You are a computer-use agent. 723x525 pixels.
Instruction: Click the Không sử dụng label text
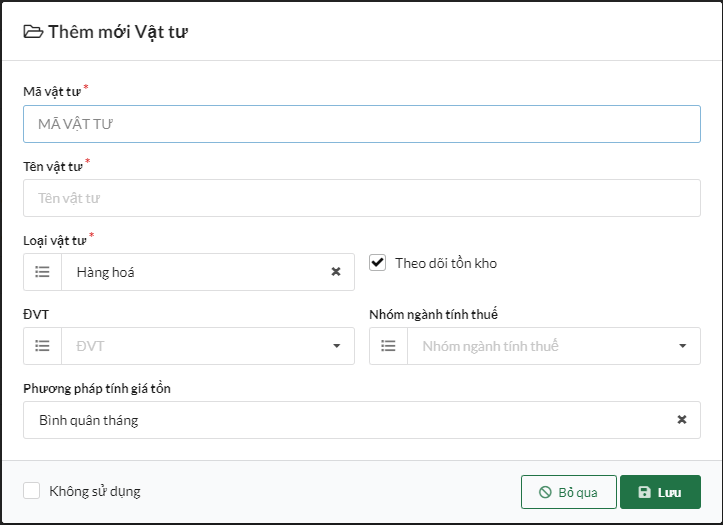(95, 491)
